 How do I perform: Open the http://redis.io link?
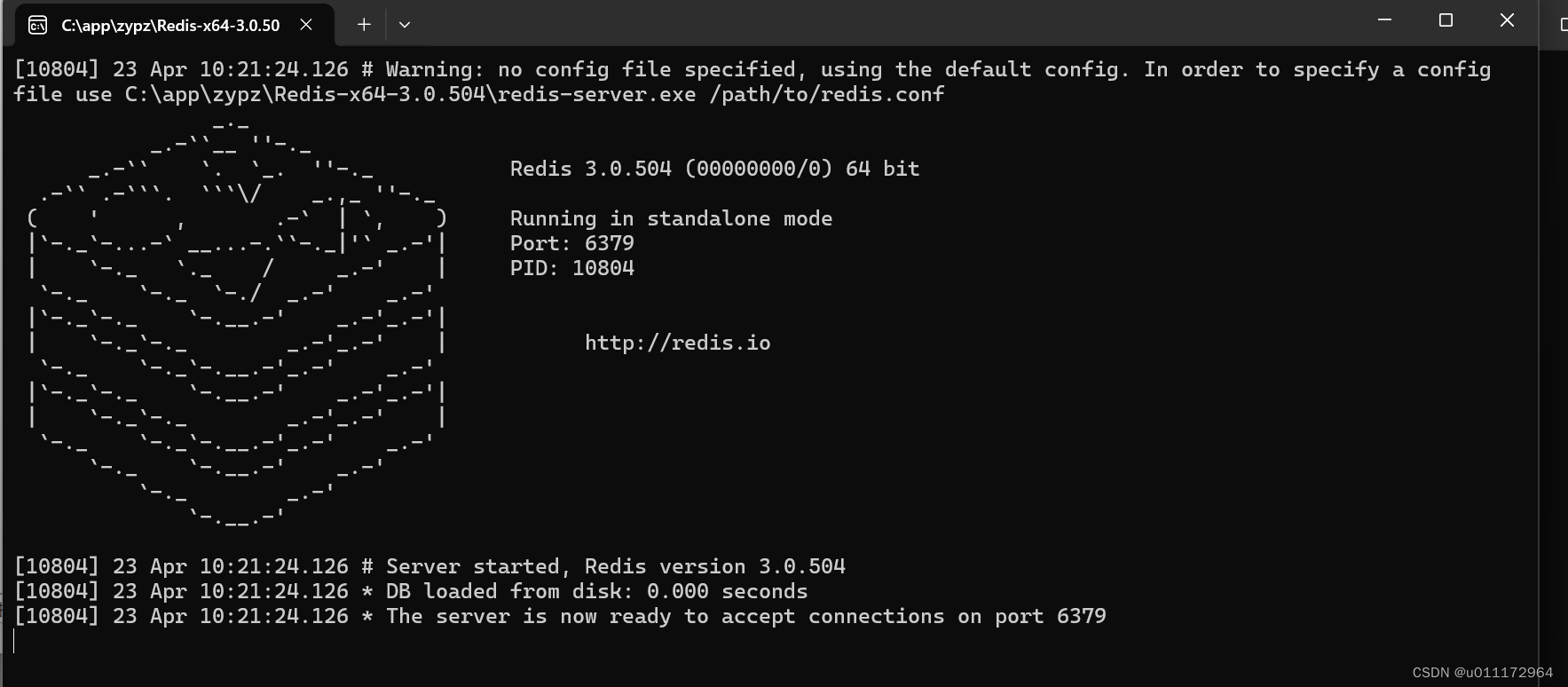pyautogui.click(x=677, y=342)
